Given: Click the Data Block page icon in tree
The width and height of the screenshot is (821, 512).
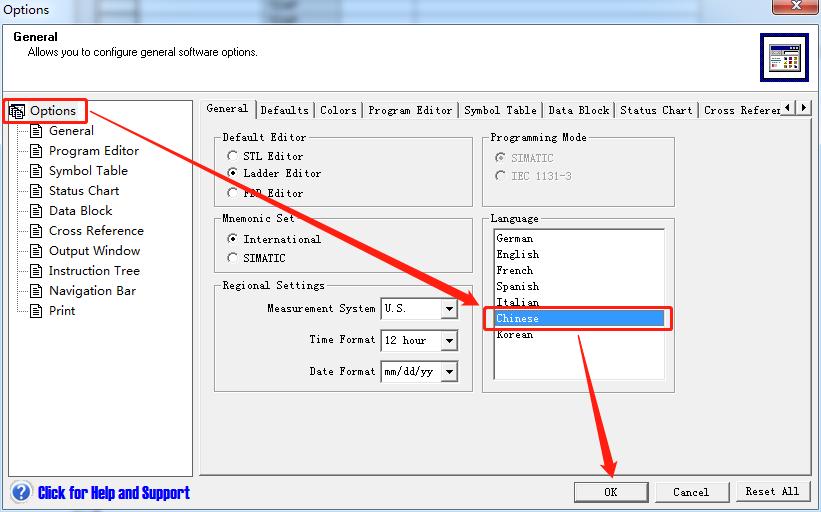Looking at the screenshot, I should pos(37,211).
